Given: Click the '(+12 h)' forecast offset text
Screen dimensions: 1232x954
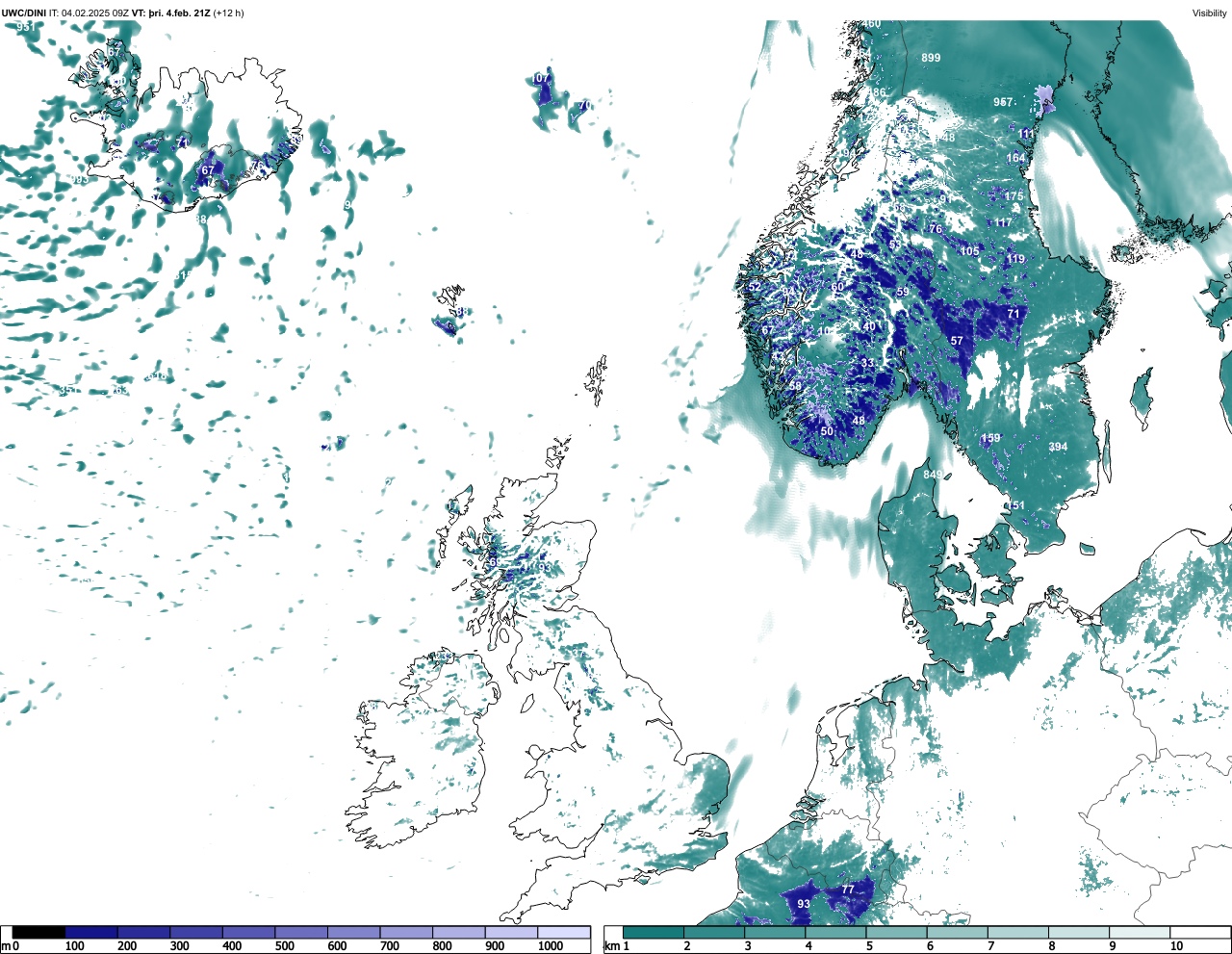Looking at the screenshot, I should point(228,13).
